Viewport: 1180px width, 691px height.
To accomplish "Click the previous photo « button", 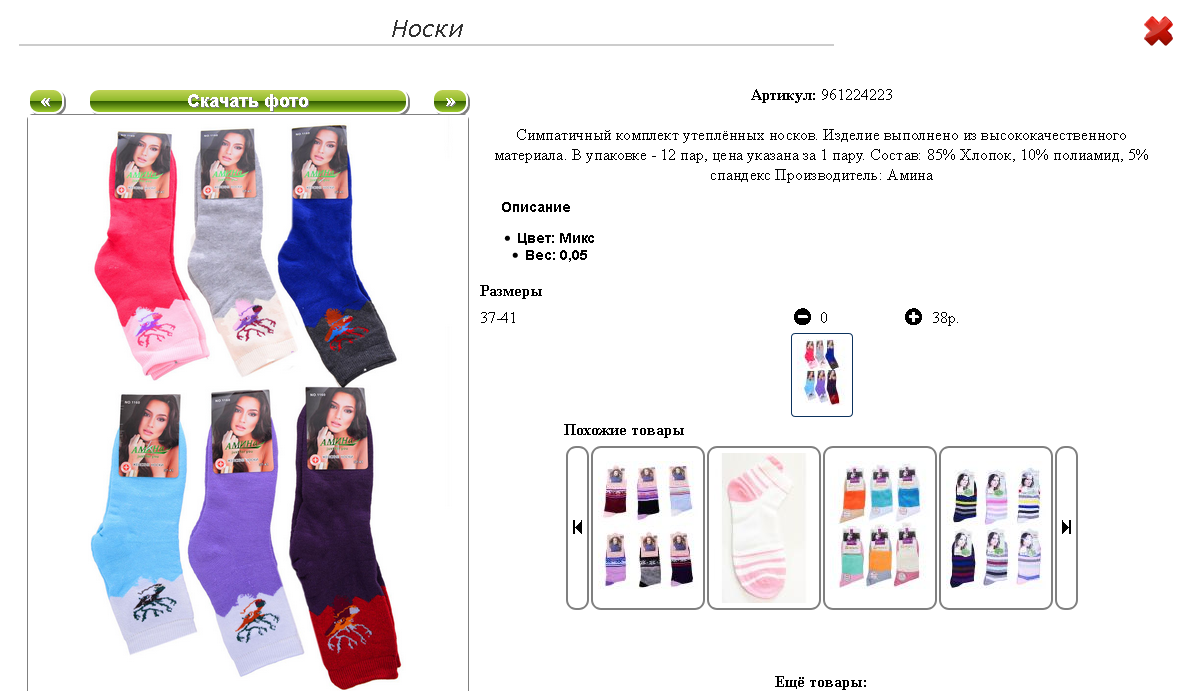I will tap(47, 102).
